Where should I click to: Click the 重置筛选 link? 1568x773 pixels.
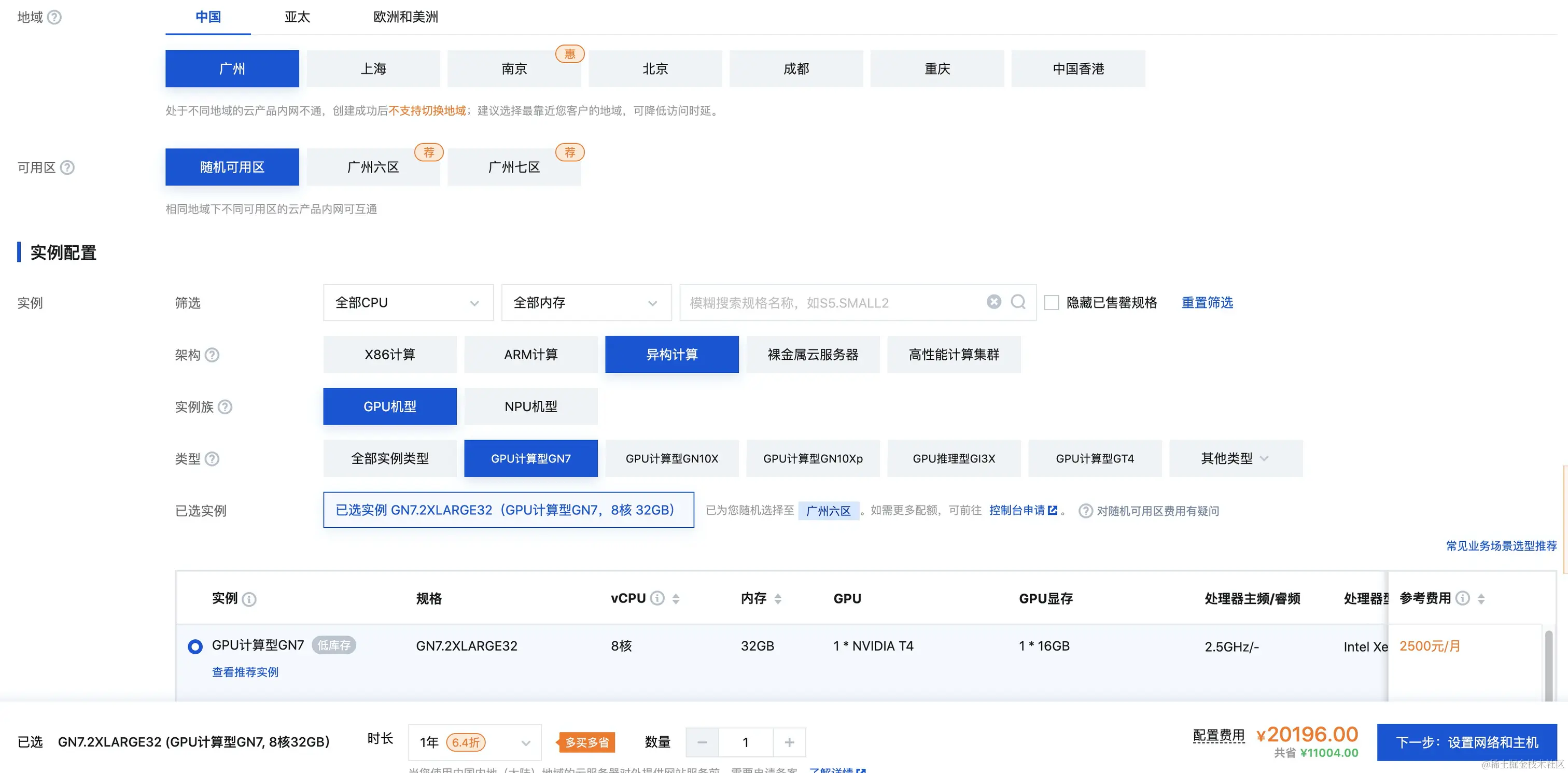coord(1207,302)
